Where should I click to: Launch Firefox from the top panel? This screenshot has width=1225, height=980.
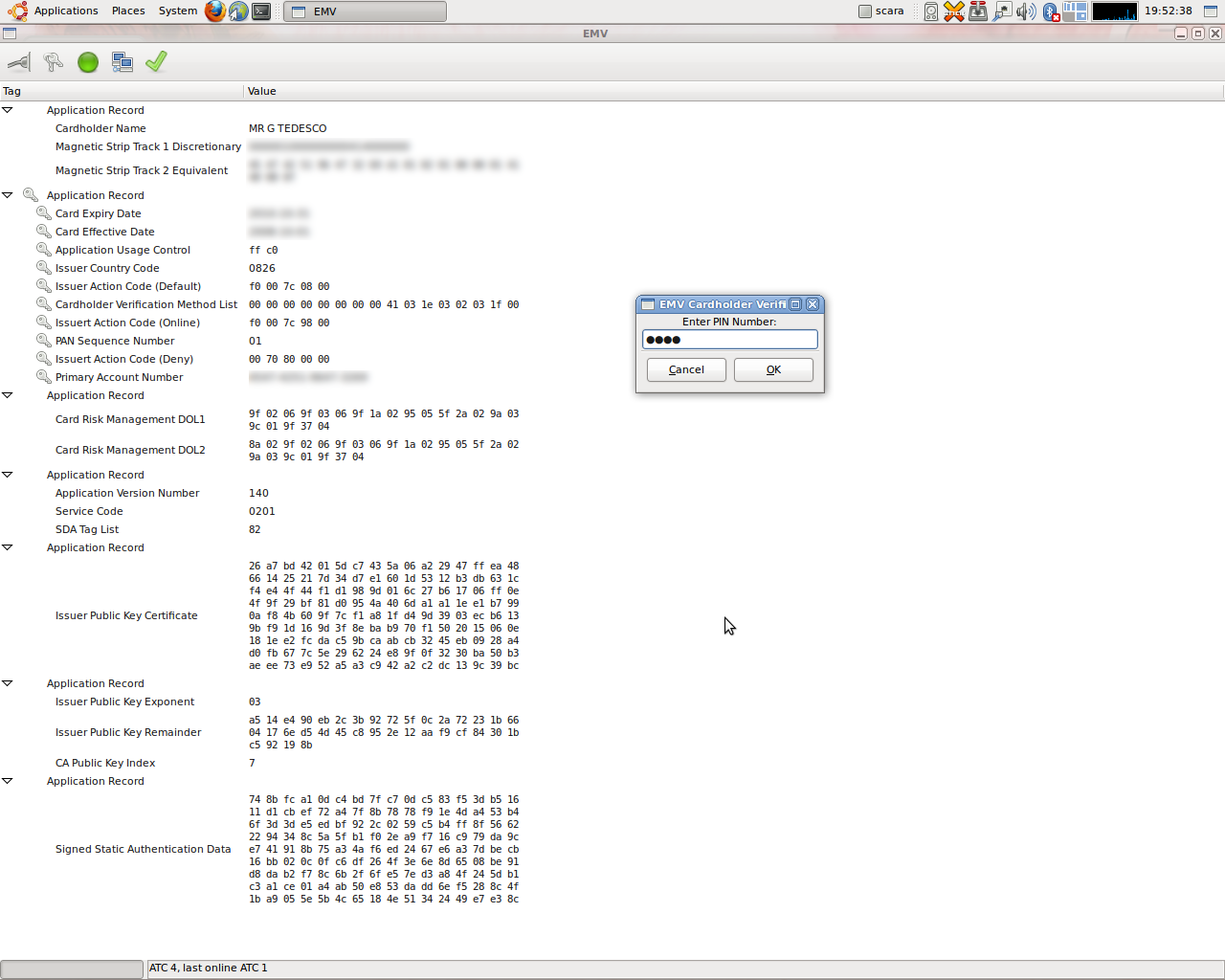[215, 11]
